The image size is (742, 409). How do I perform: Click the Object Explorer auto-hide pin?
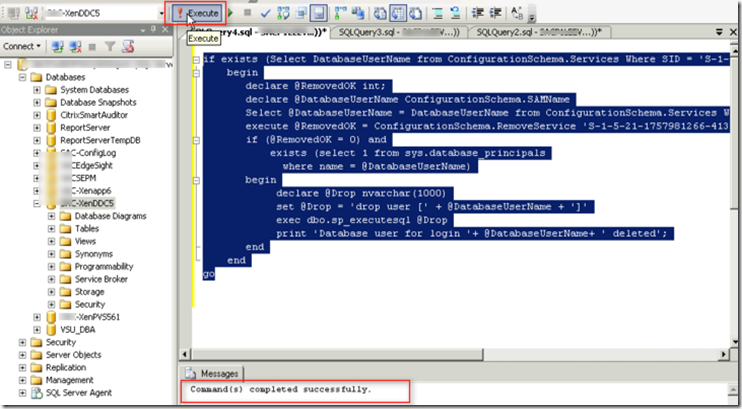point(153,30)
